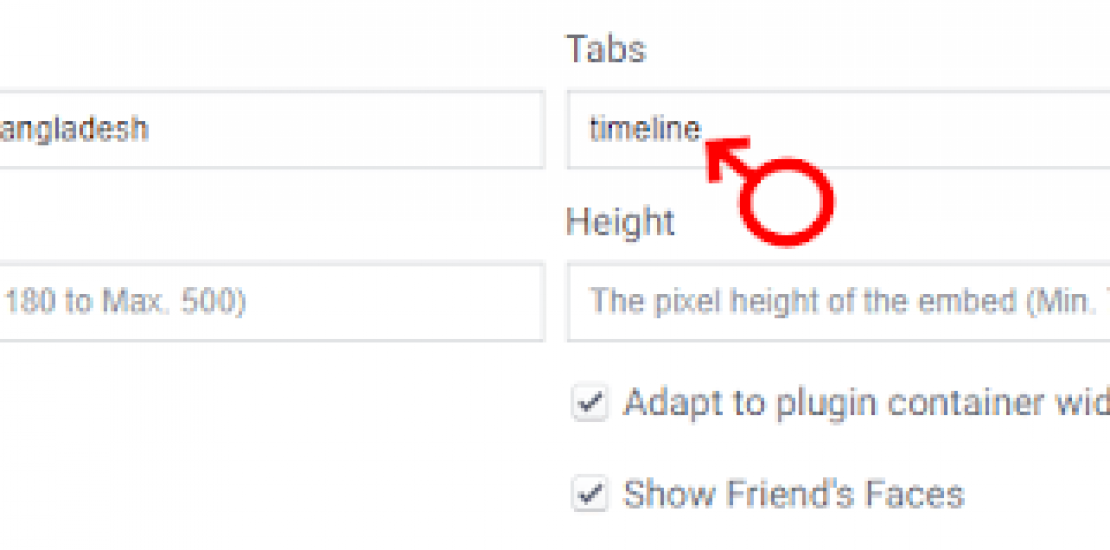Click the "180 to Max. 500)" placeholder text
The height and width of the screenshot is (550, 1110).
click(125, 301)
